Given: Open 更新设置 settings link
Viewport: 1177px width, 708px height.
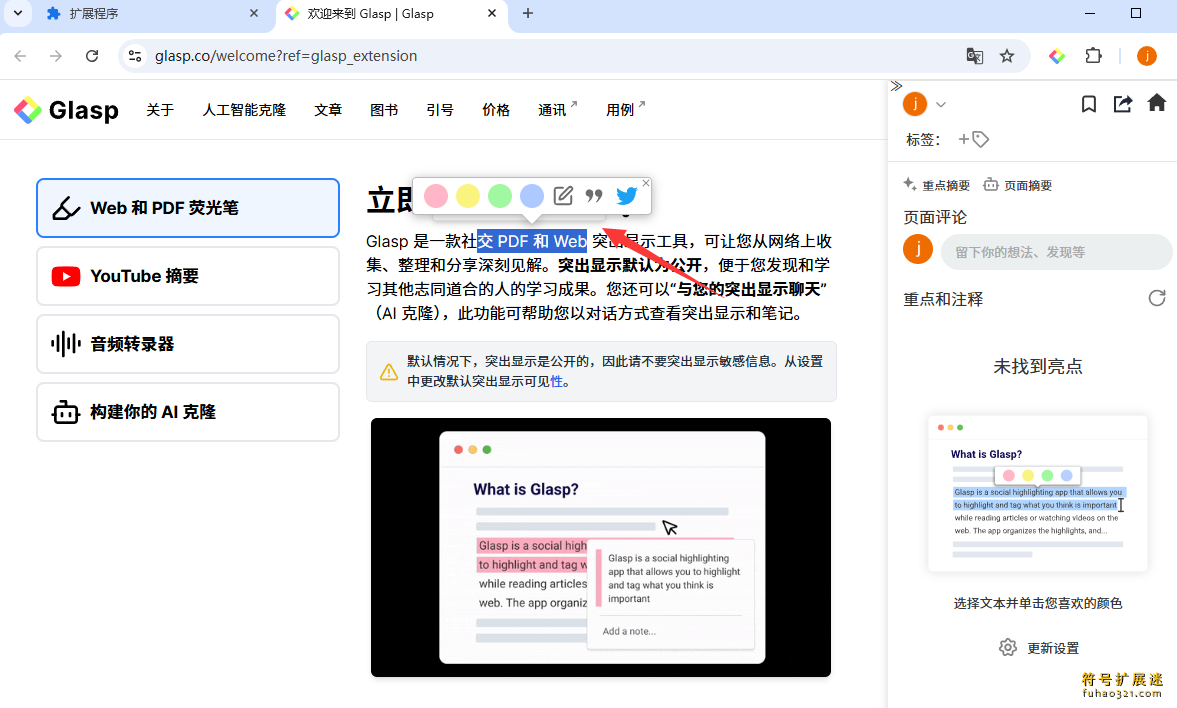Looking at the screenshot, I should click(x=1053, y=648).
